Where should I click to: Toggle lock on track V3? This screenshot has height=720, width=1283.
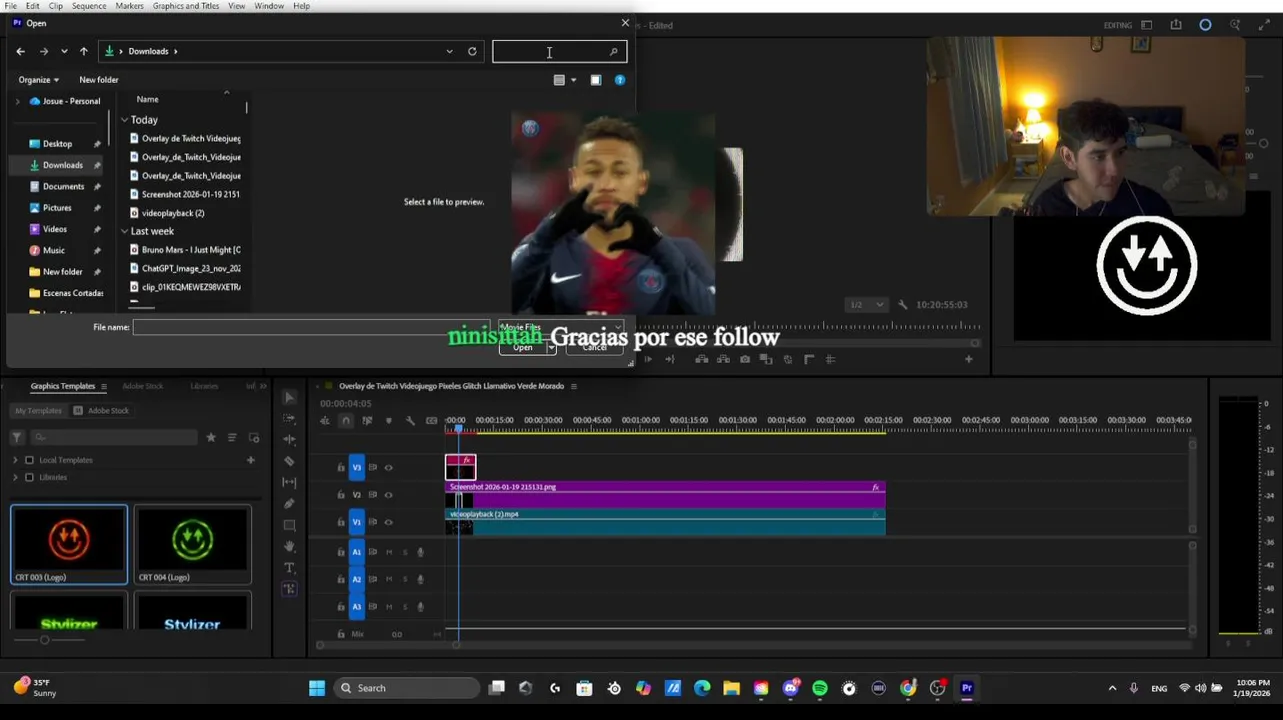coord(341,467)
